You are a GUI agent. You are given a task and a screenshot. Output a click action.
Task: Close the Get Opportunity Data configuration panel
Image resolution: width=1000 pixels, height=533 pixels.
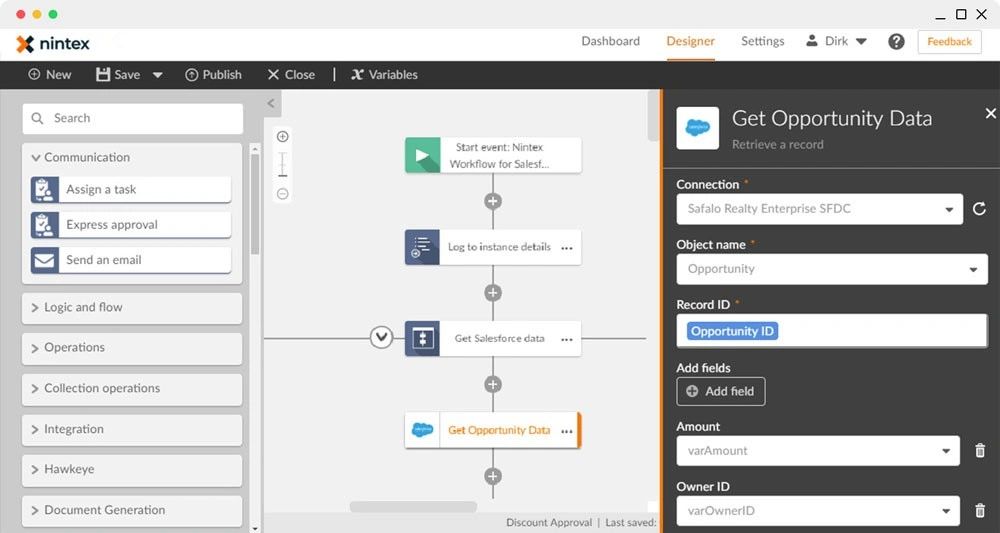[990, 113]
